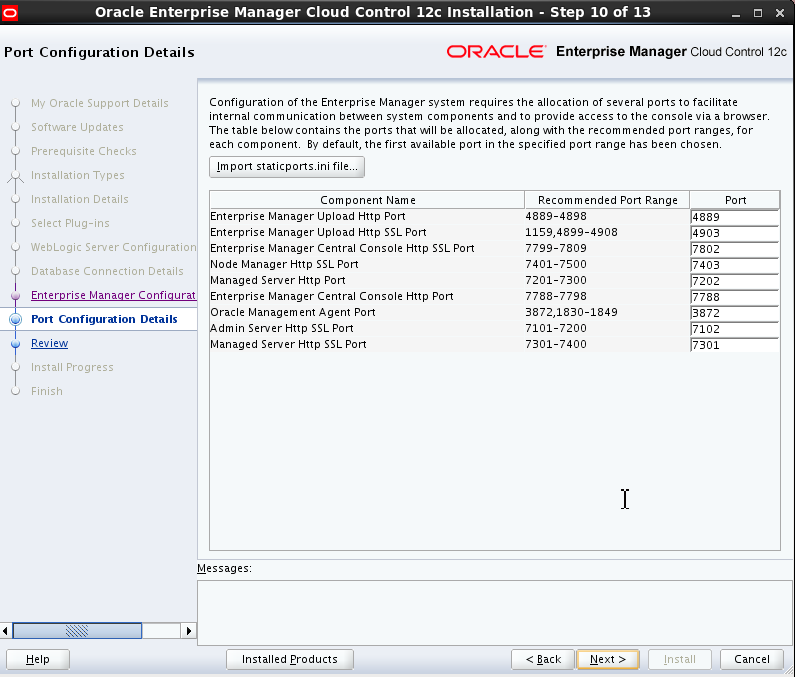Click Installation Details step
The image size is (795, 677).
click(80, 199)
